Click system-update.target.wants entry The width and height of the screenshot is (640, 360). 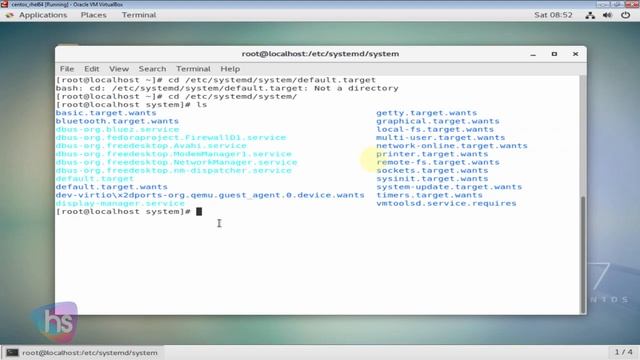(x=449, y=187)
